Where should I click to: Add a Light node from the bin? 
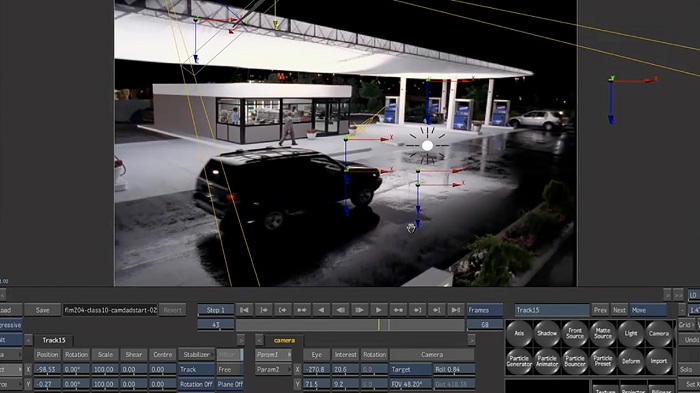[631, 334]
